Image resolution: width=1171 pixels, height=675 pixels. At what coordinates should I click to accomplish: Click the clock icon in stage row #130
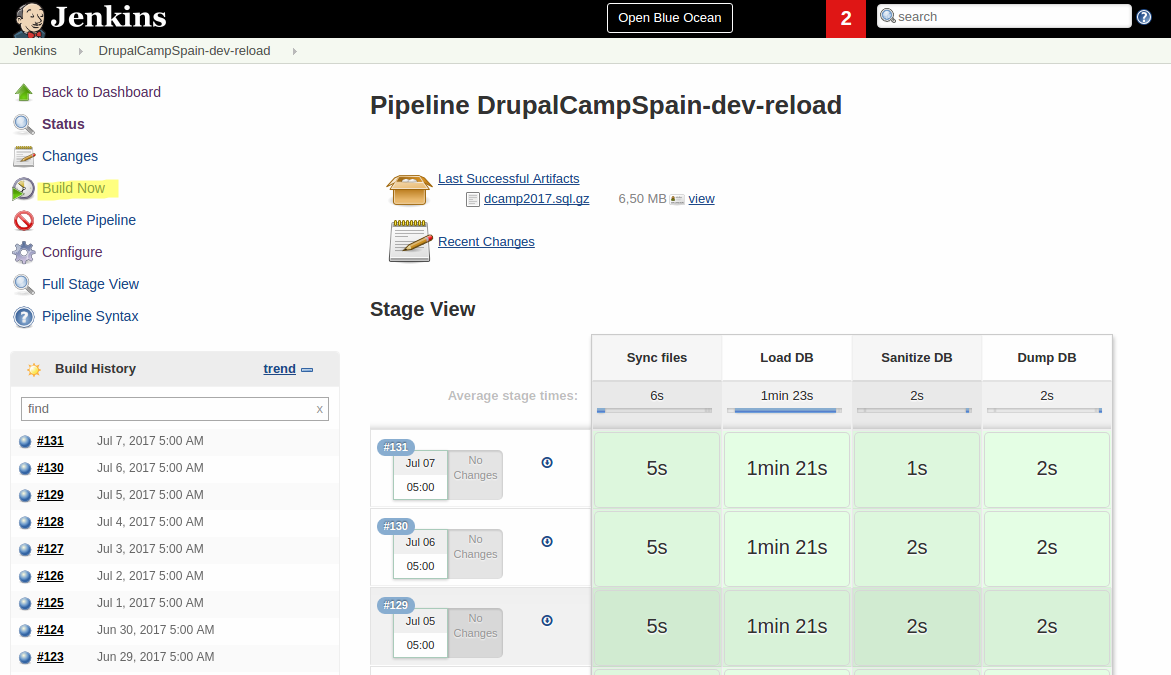(547, 542)
